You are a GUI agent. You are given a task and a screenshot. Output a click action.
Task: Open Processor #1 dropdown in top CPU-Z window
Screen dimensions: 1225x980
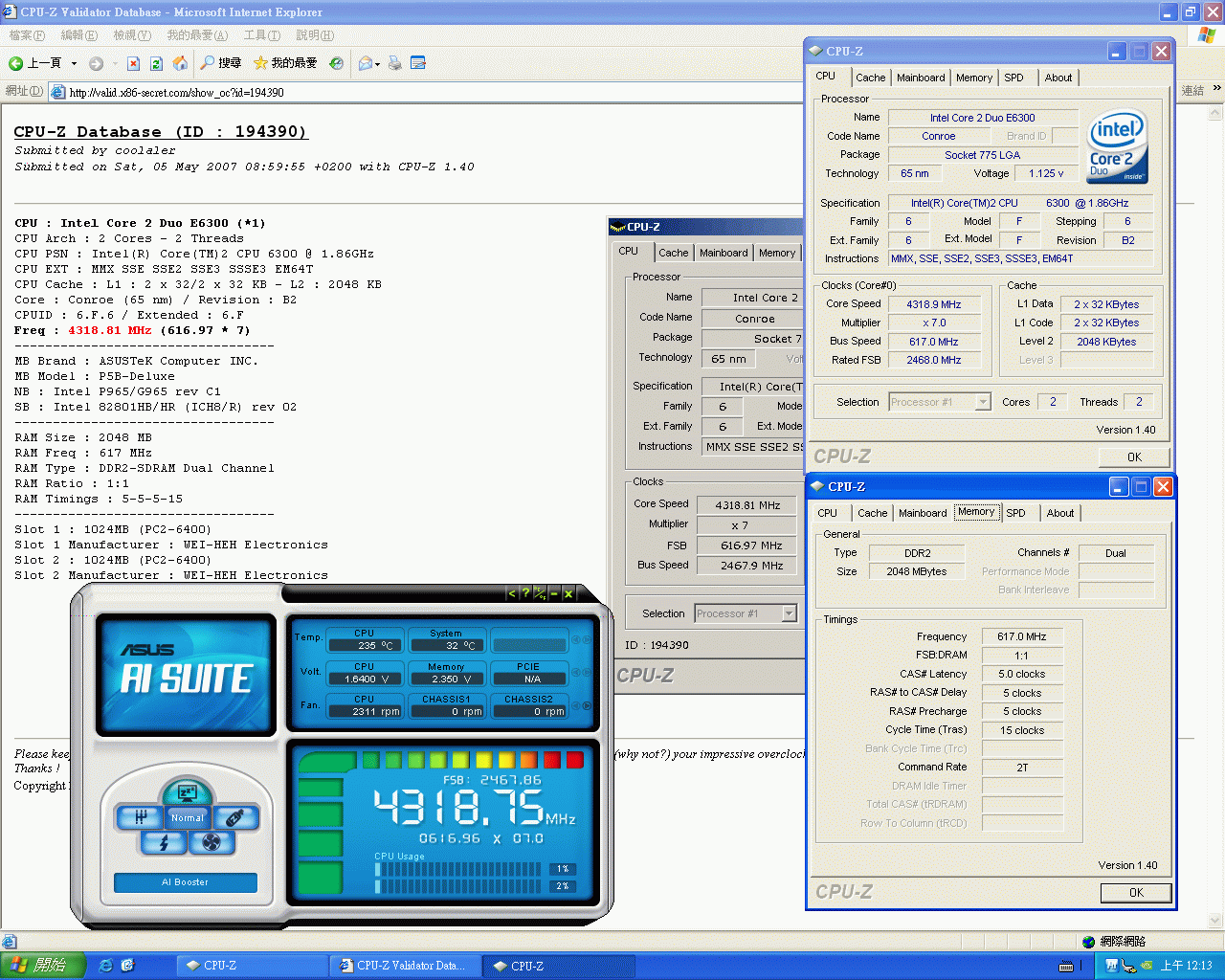940,402
